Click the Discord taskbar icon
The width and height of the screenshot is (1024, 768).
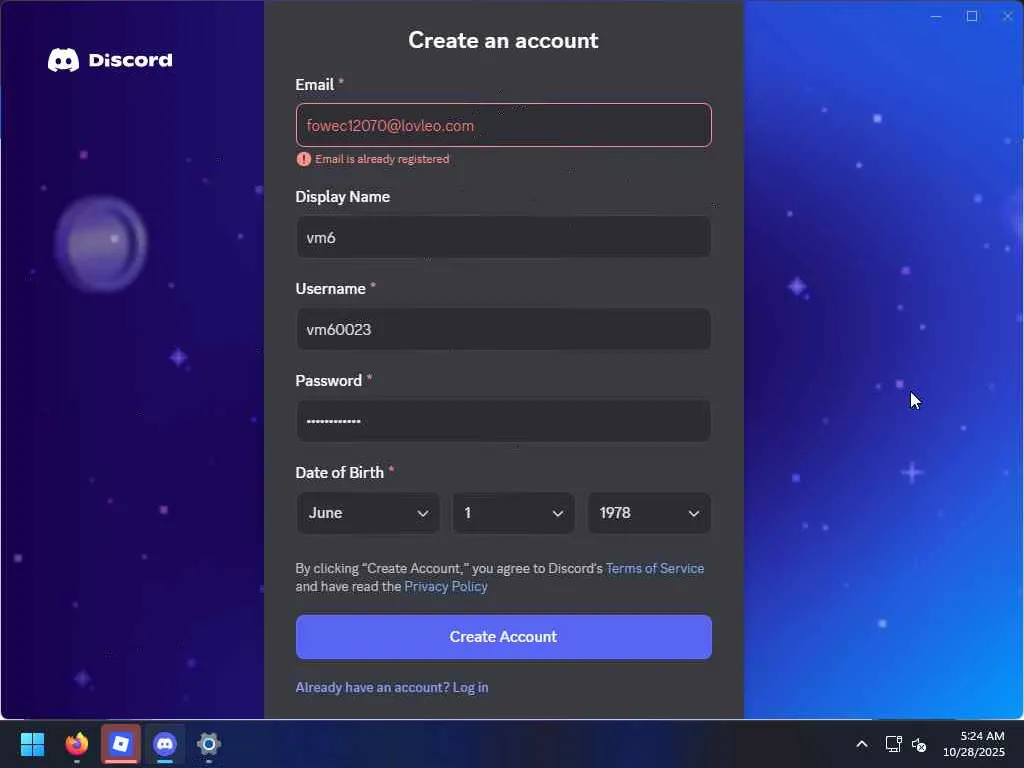pos(165,744)
